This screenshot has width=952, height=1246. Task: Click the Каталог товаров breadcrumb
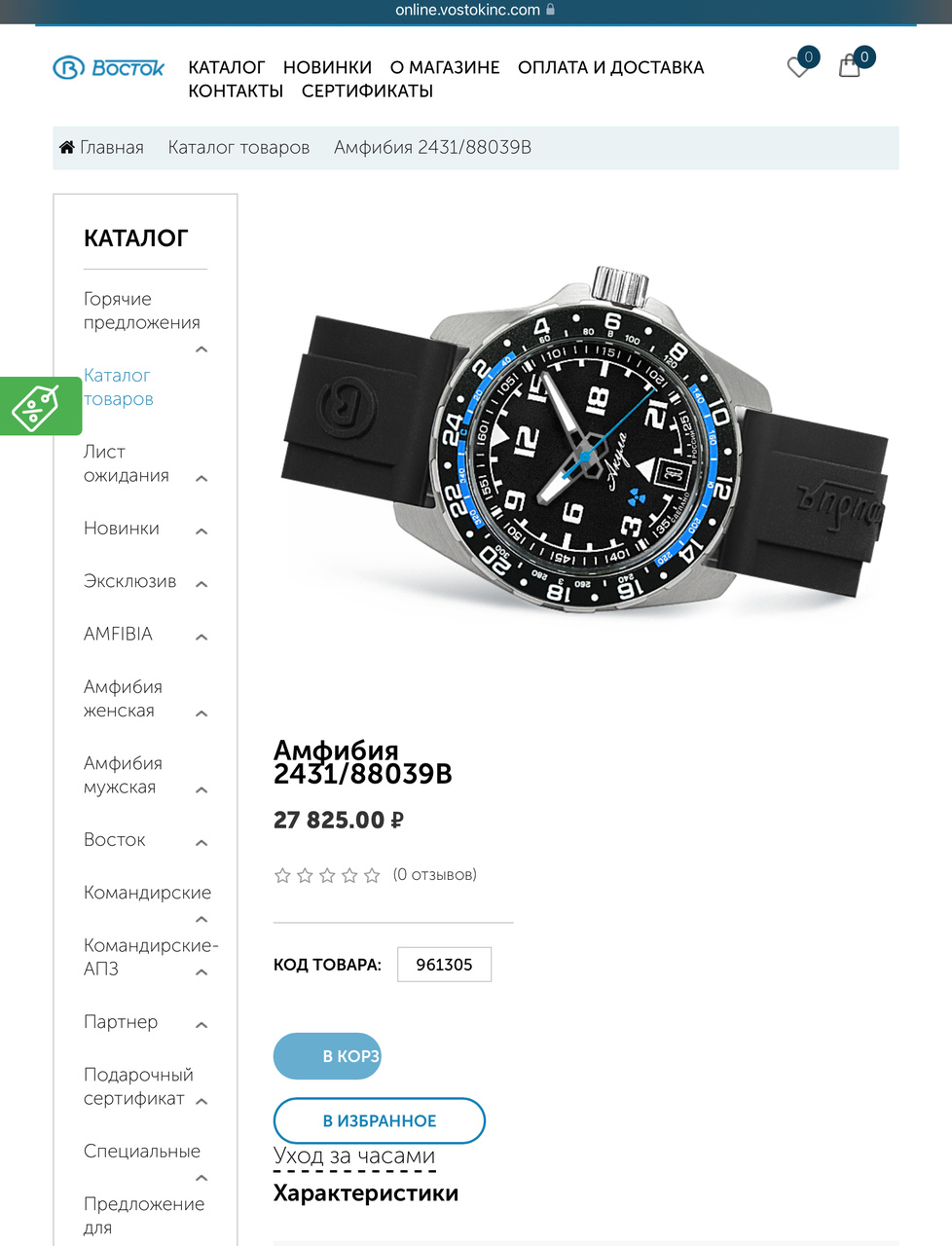(x=238, y=147)
